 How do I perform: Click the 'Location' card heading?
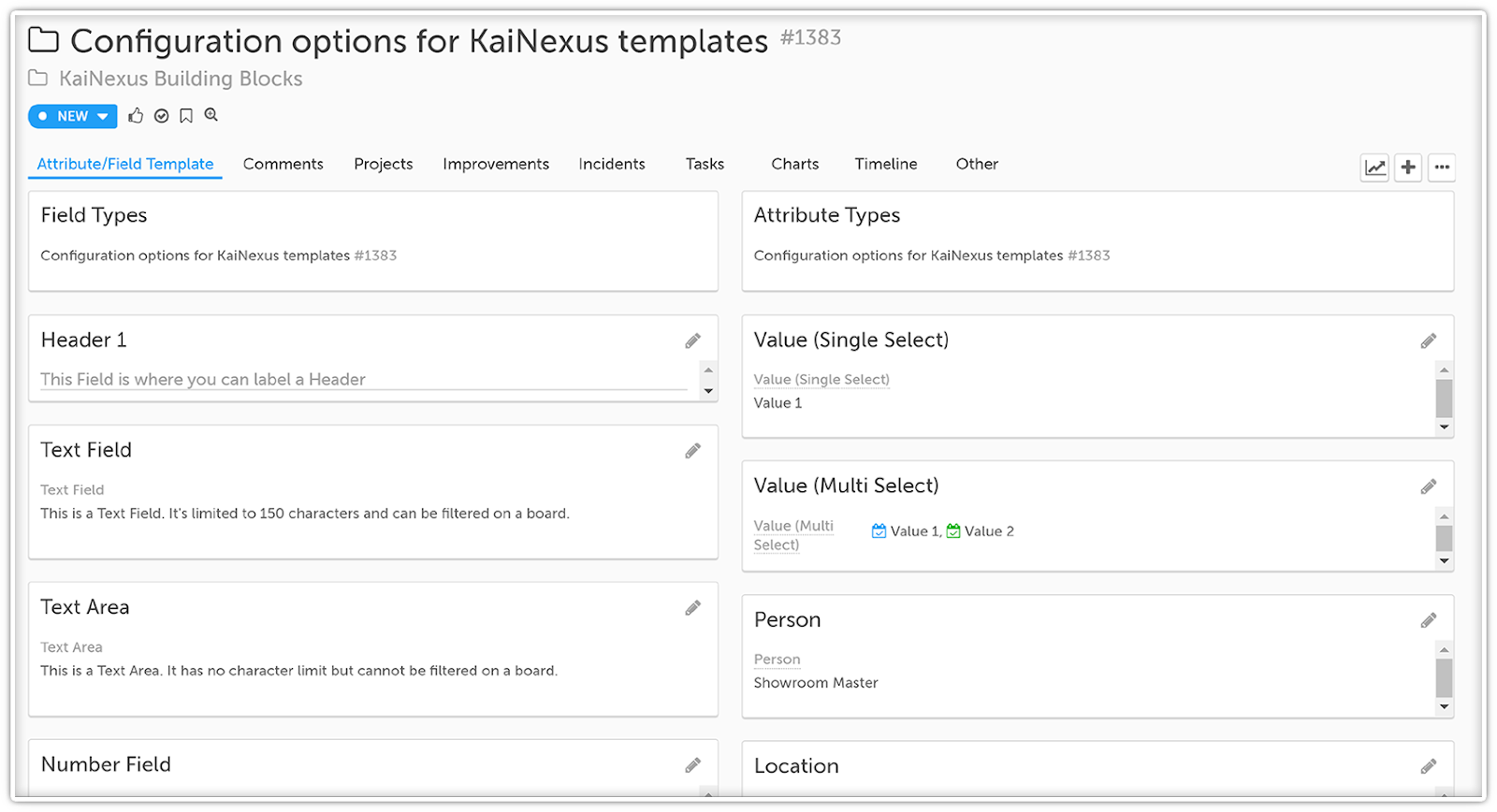point(796,766)
